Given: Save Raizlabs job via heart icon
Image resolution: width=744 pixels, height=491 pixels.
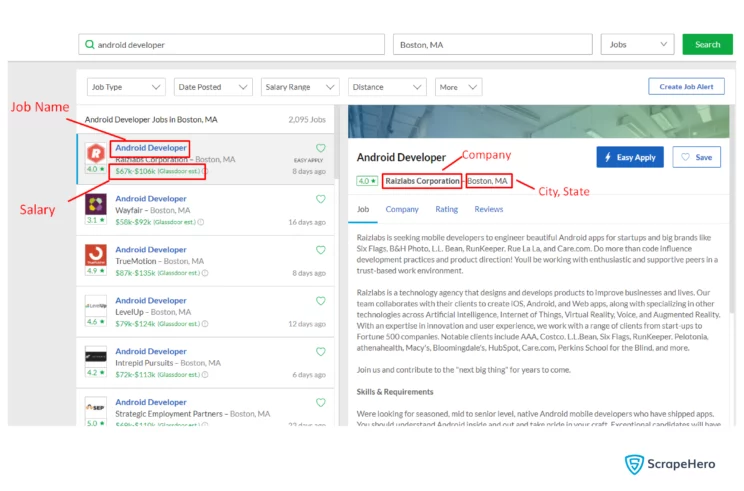Looking at the screenshot, I should click(x=321, y=148).
